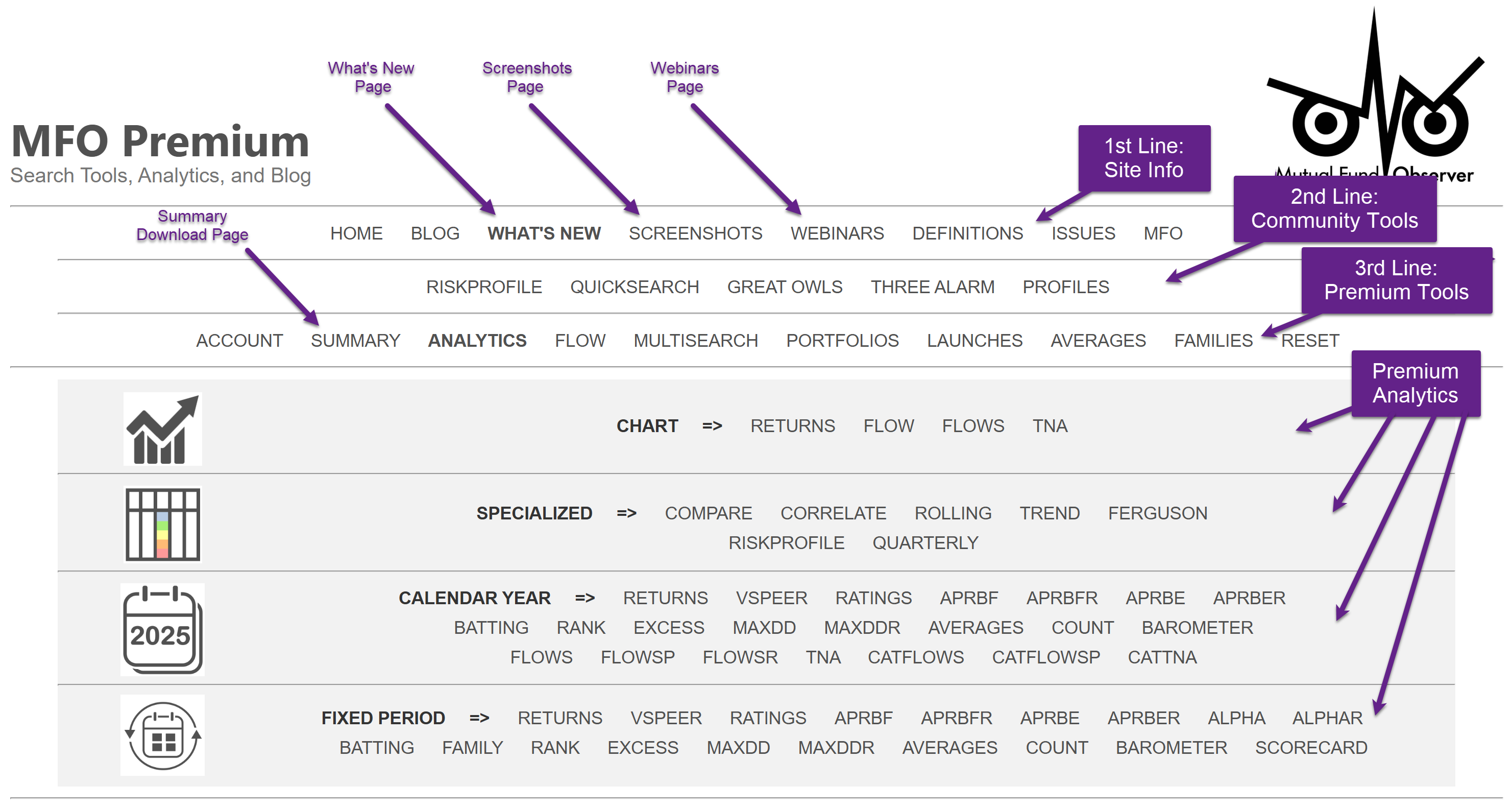Open EXCESS in the FIXED PERIOD section
The width and height of the screenshot is (1512, 808).
pos(643,748)
